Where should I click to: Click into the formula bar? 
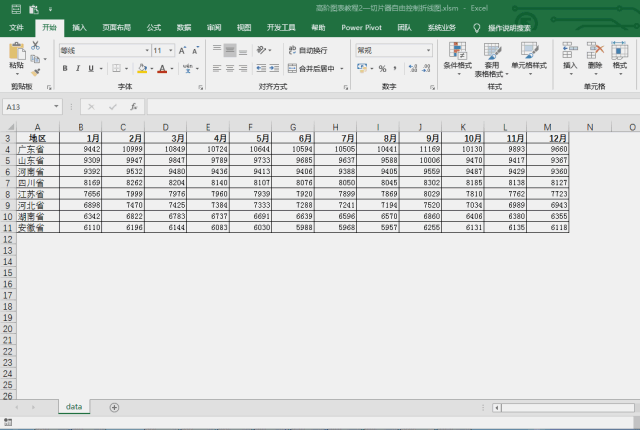click(x=393, y=107)
